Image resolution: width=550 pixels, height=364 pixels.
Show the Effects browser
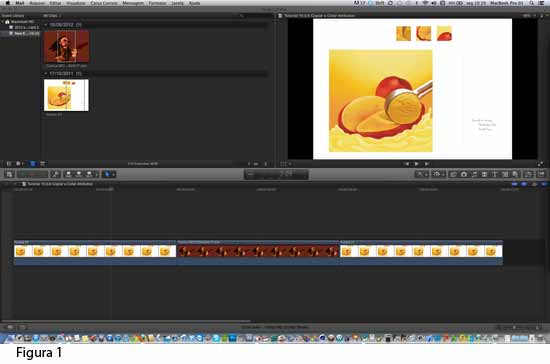454,174
